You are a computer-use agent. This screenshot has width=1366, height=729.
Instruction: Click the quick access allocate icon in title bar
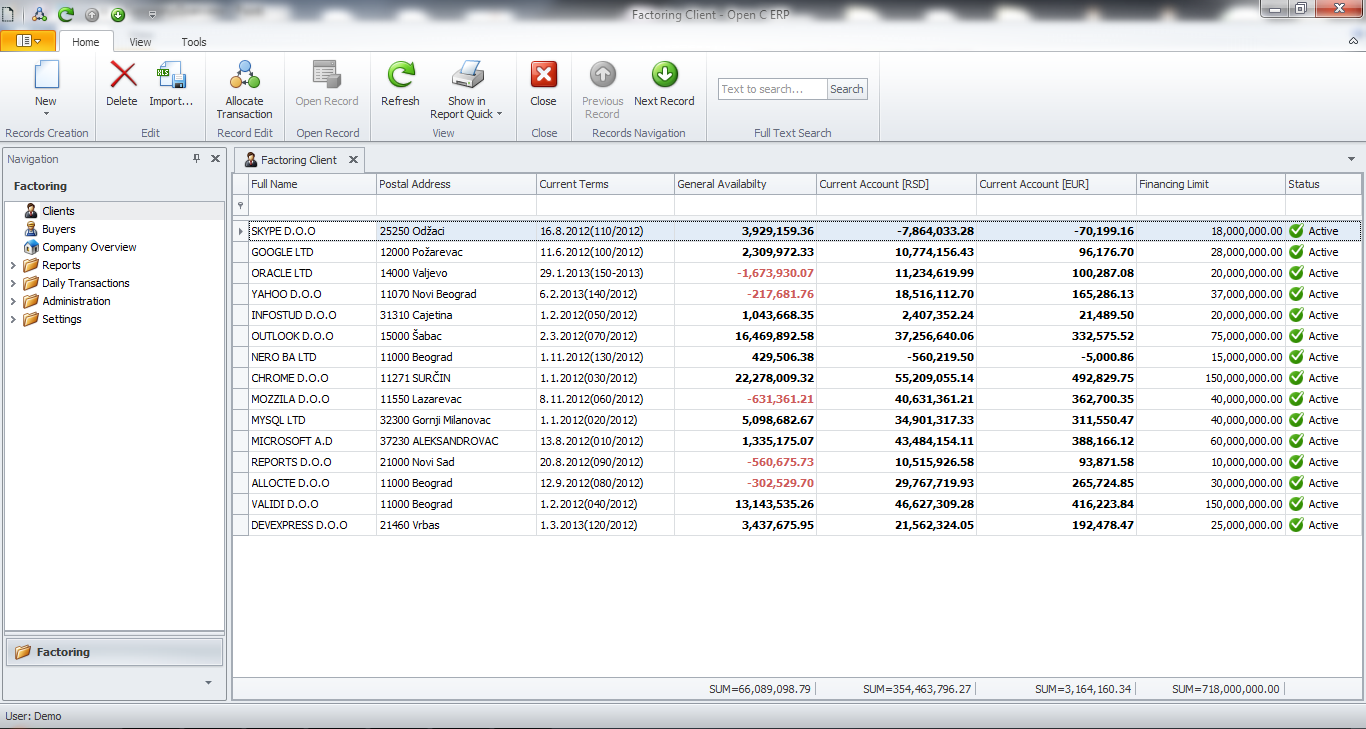[40, 14]
